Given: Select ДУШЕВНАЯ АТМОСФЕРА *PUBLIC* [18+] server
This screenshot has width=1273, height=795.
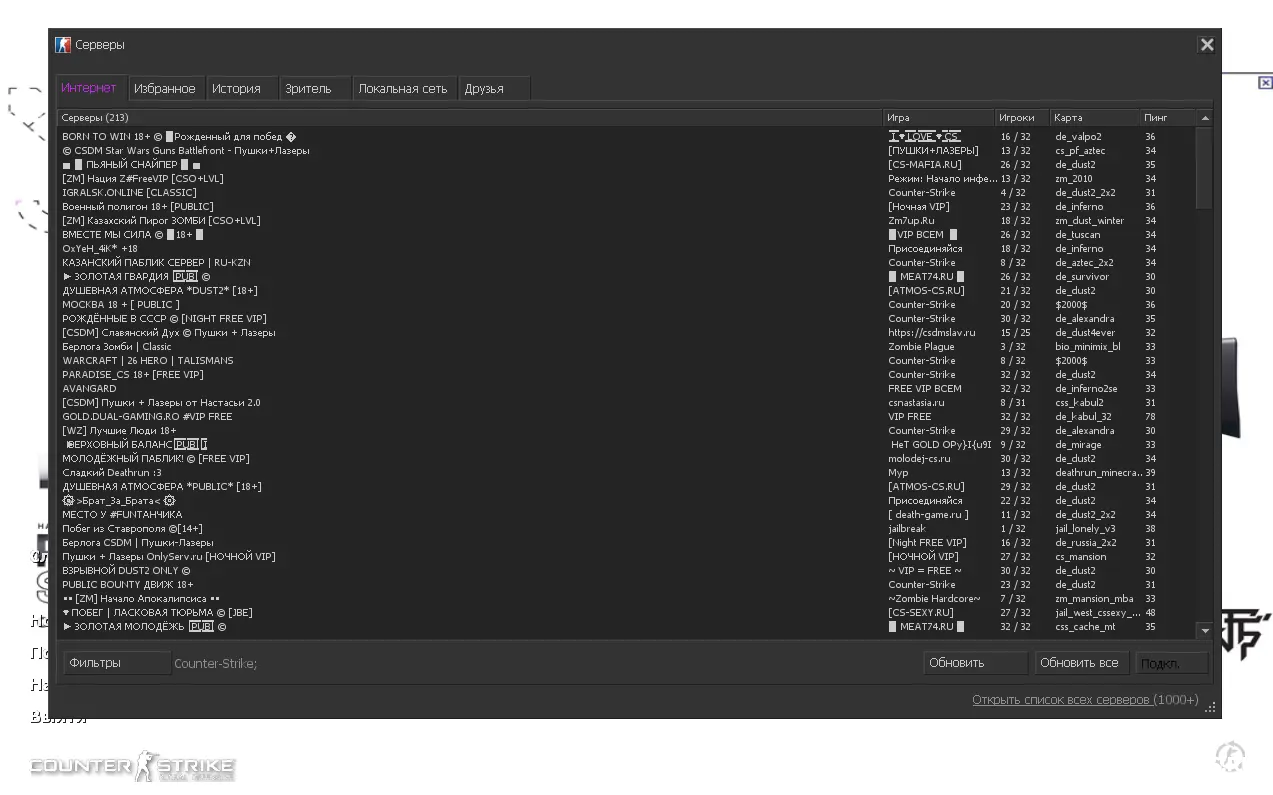Looking at the screenshot, I should [x=627, y=487].
